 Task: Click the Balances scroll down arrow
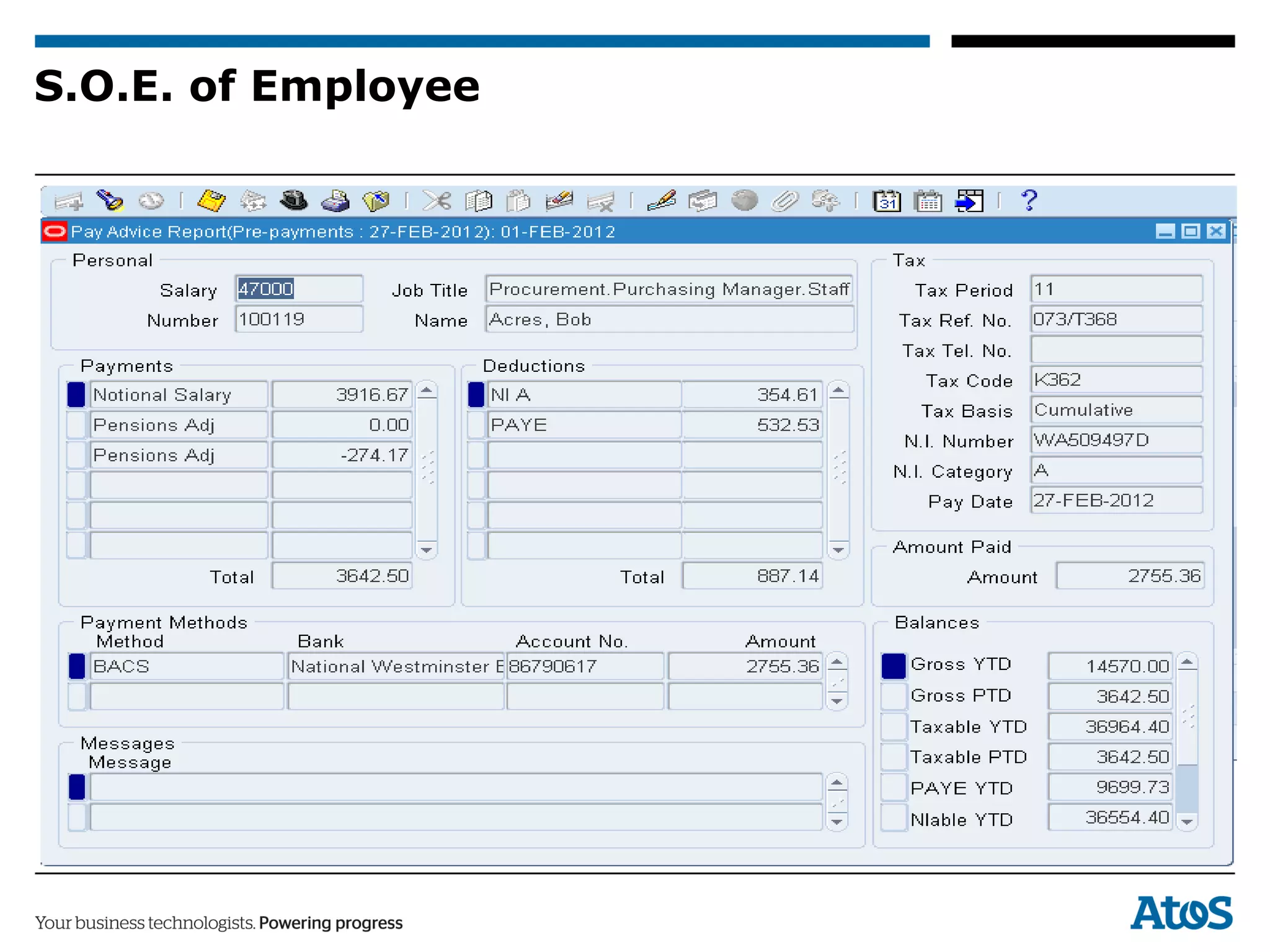(x=1188, y=822)
